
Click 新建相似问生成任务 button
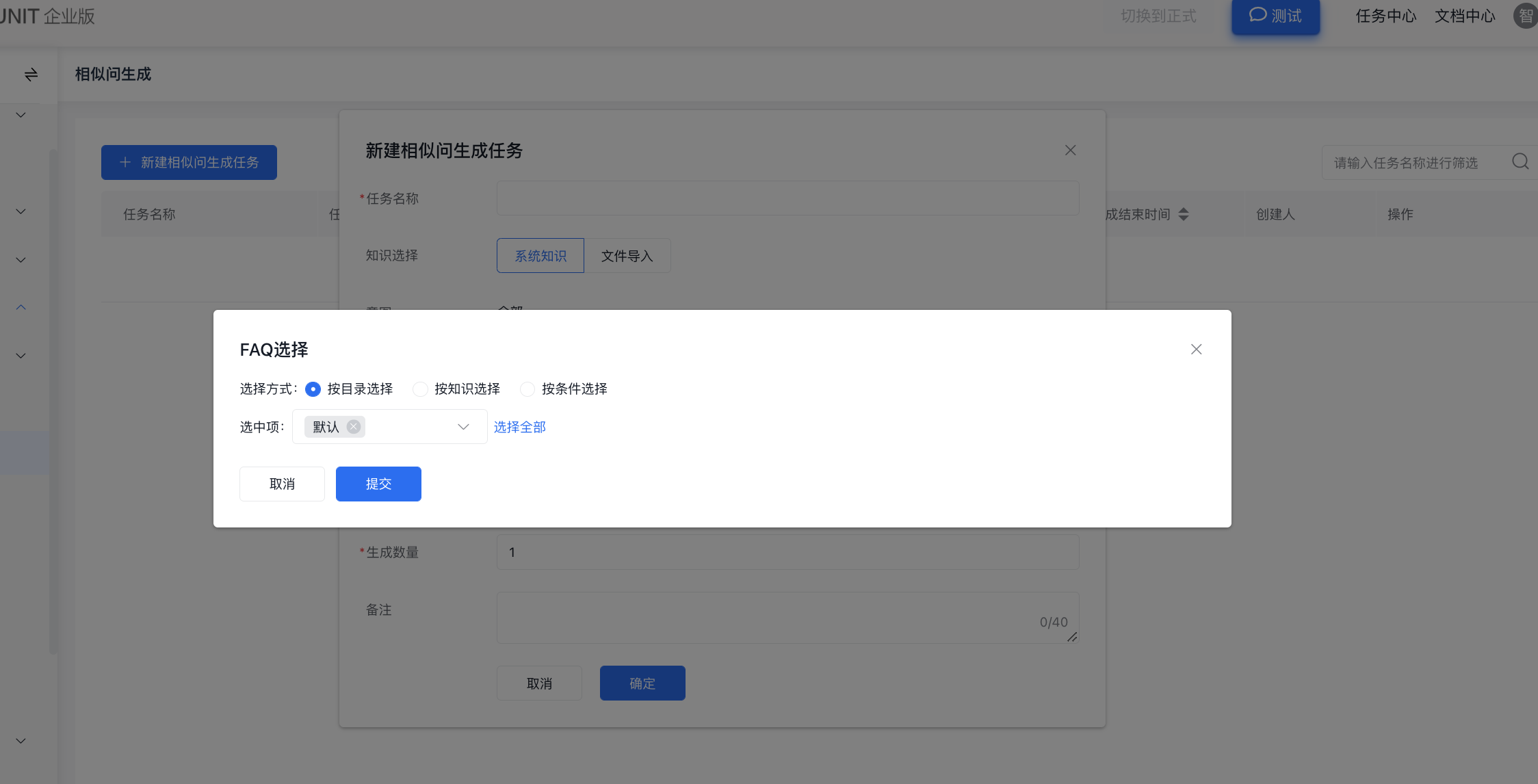point(189,162)
